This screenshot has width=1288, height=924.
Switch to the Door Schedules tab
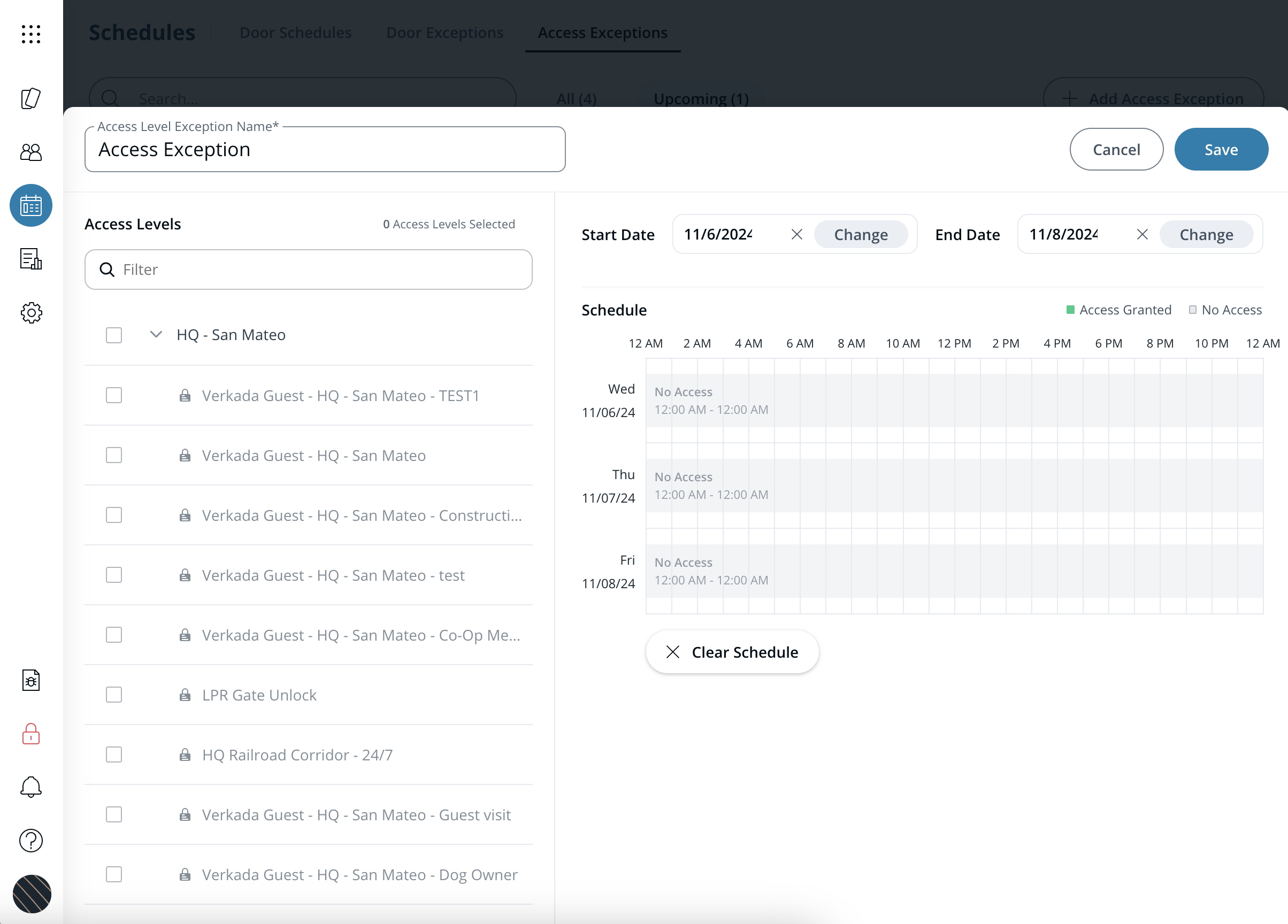point(295,33)
